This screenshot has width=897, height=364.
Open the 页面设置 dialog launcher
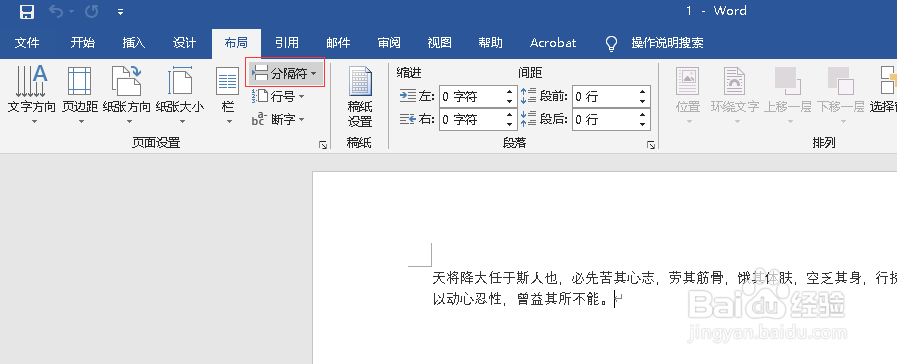pos(323,145)
